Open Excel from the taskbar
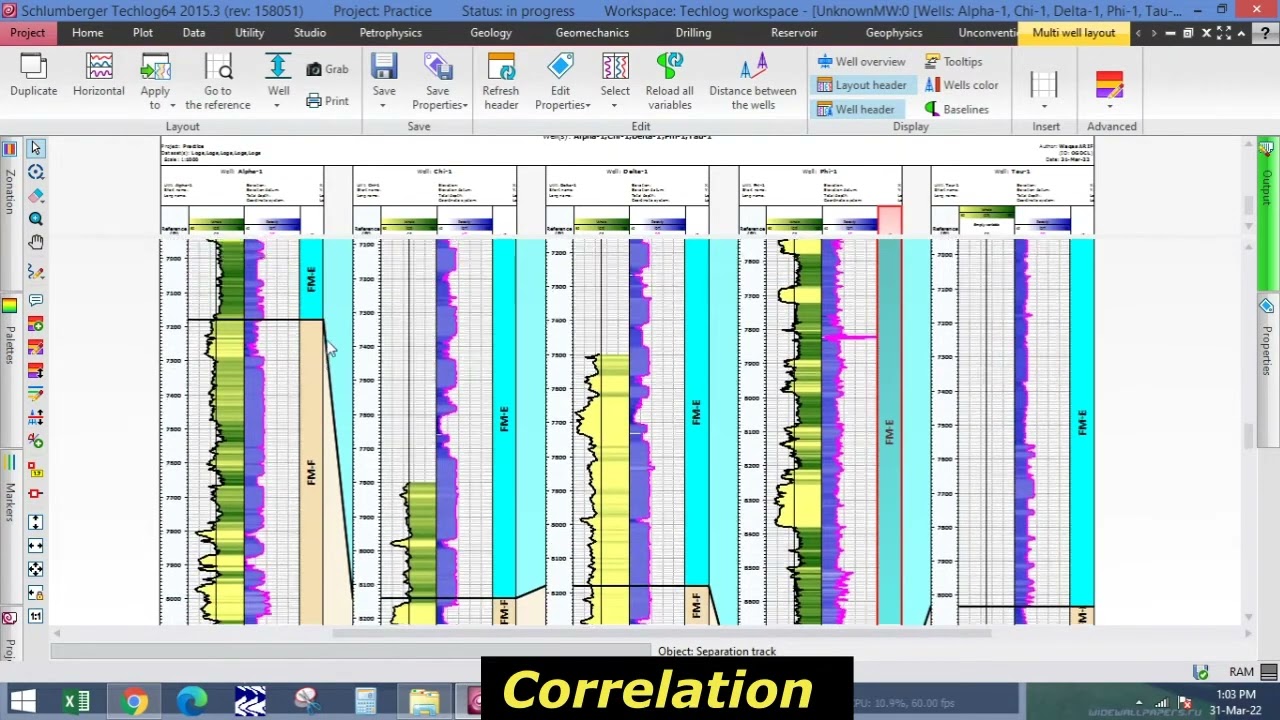Viewport: 1280px width, 720px height. point(77,701)
